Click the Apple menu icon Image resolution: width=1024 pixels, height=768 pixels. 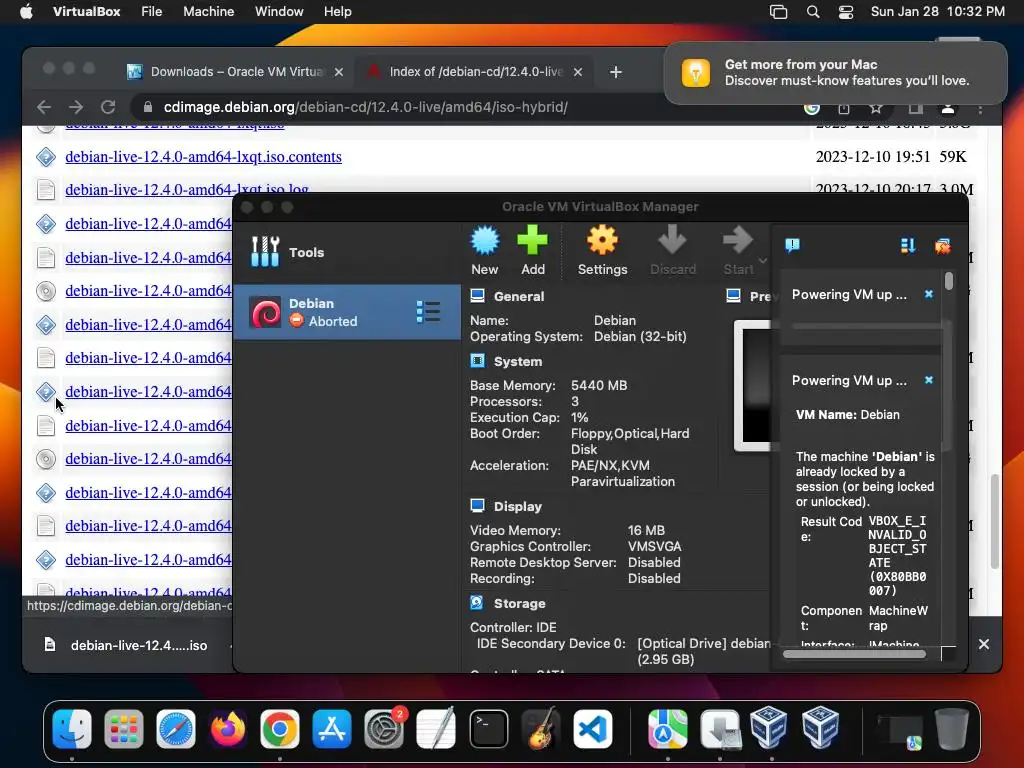coord(26,12)
